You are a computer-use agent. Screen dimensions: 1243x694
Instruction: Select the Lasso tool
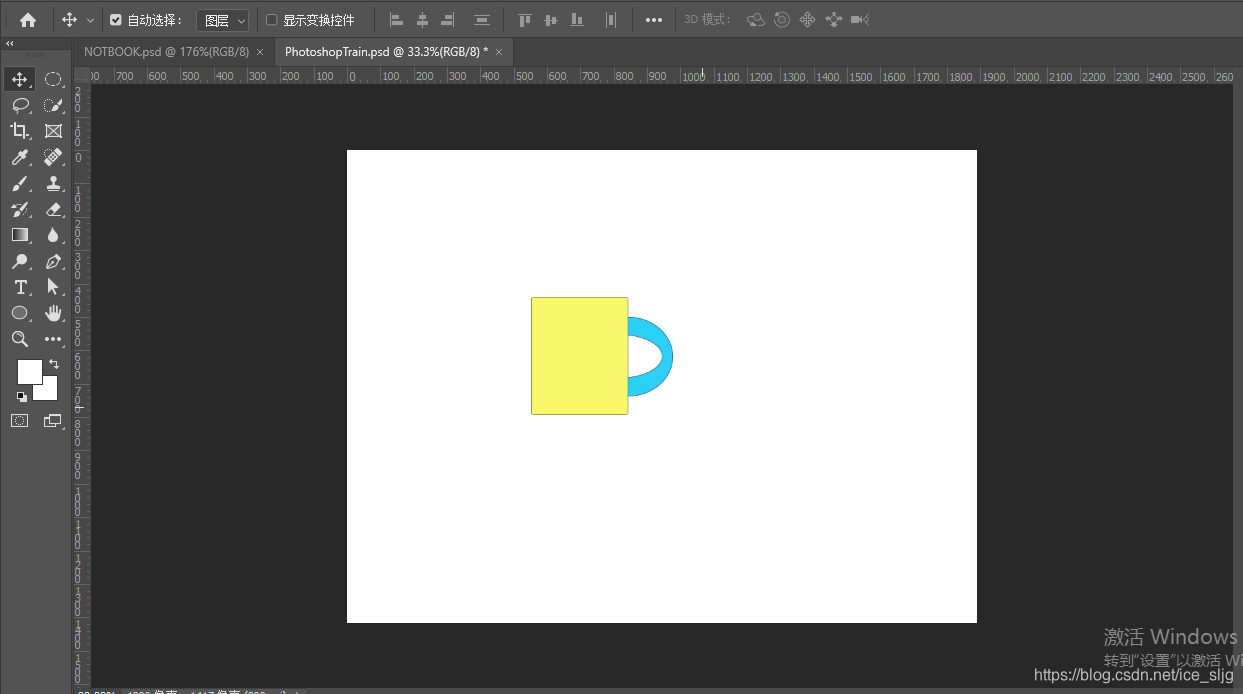pos(20,106)
